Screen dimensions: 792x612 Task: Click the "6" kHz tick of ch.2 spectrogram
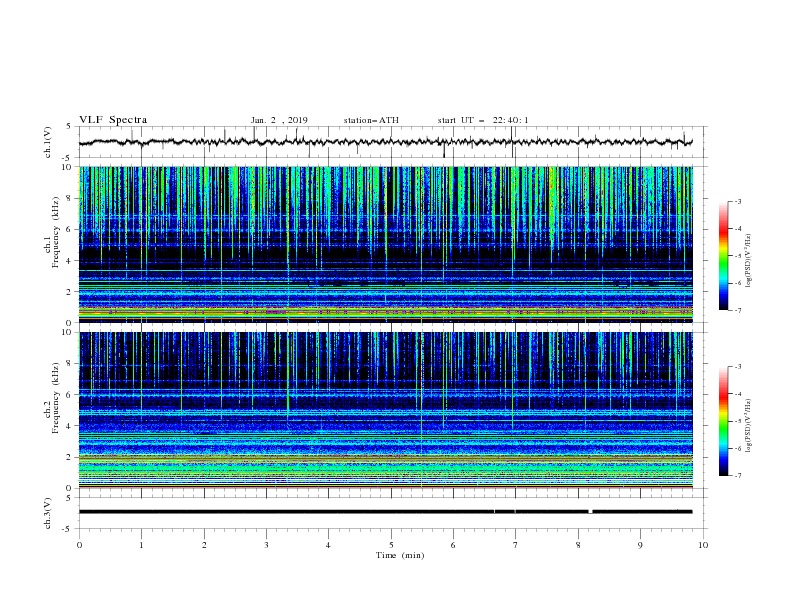coord(70,394)
